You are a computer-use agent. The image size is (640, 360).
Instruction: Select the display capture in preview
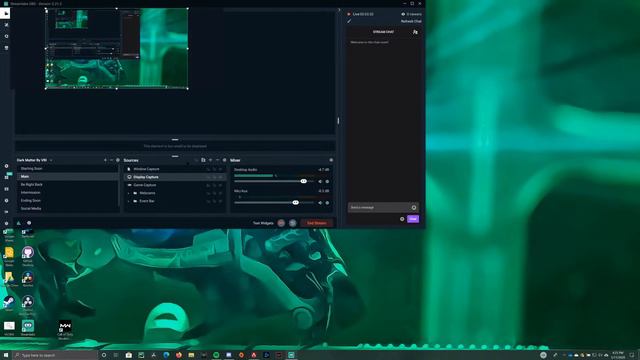[x=117, y=48]
